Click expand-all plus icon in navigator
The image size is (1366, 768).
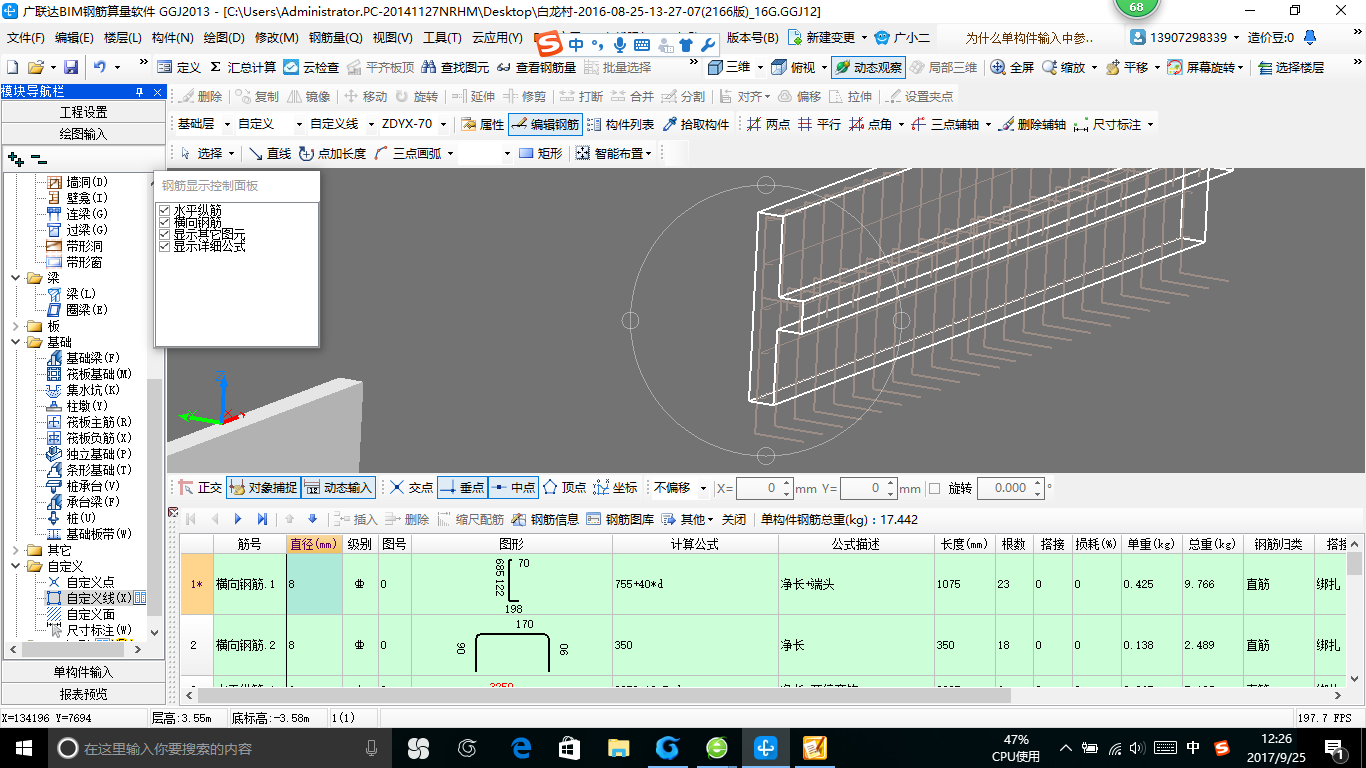[15, 159]
